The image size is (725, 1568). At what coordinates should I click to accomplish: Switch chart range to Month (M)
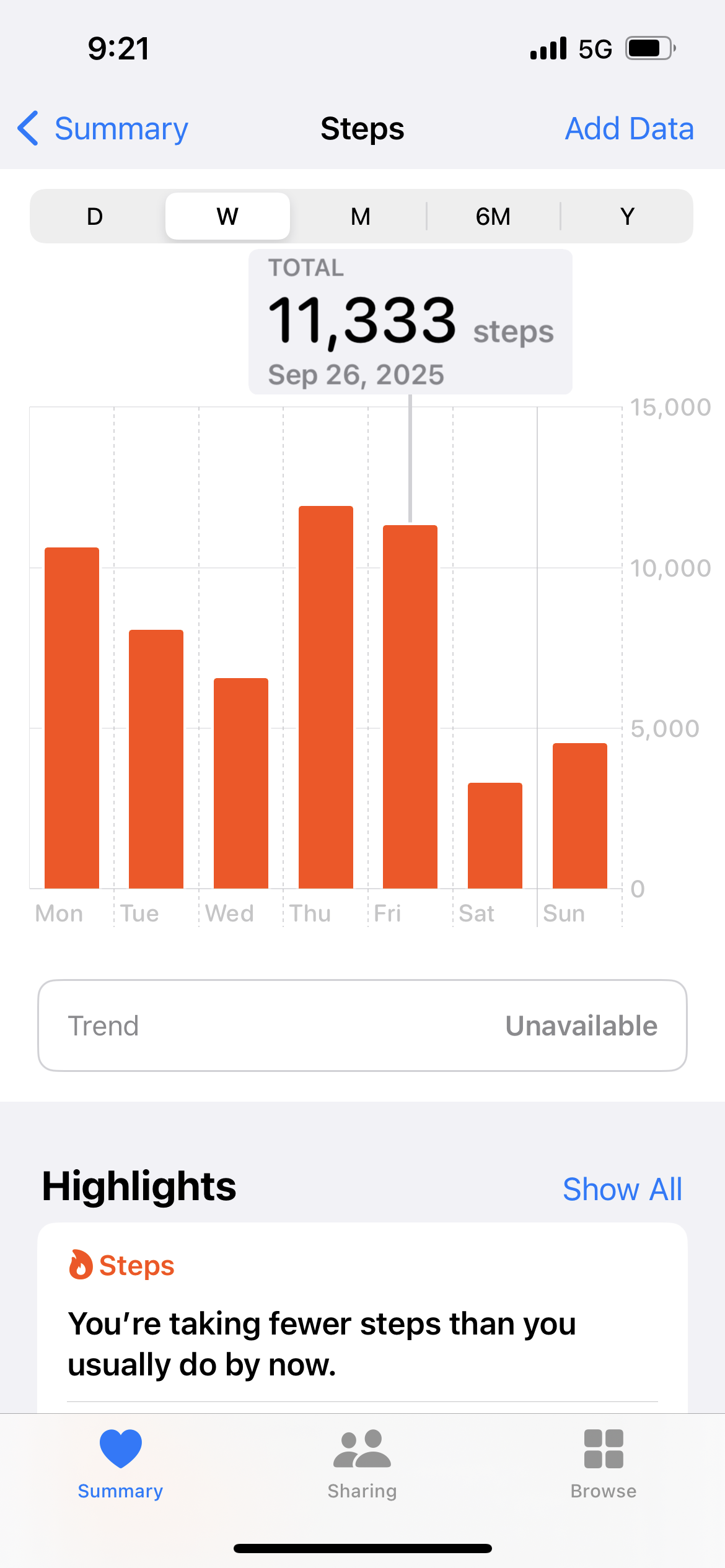[x=360, y=217]
